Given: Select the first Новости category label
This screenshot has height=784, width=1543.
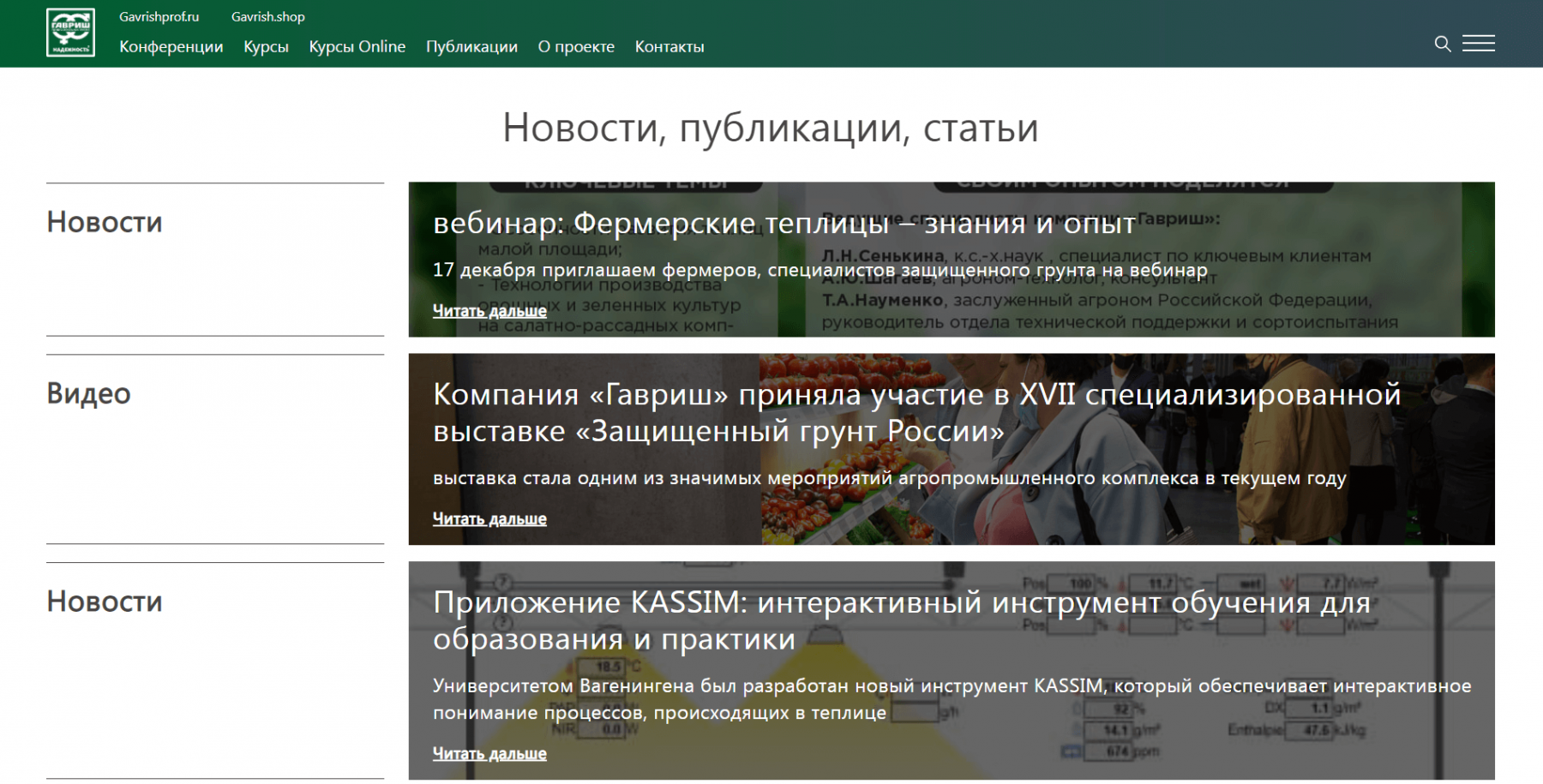Looking at the screenshot, I should click(x=104, y=222).
